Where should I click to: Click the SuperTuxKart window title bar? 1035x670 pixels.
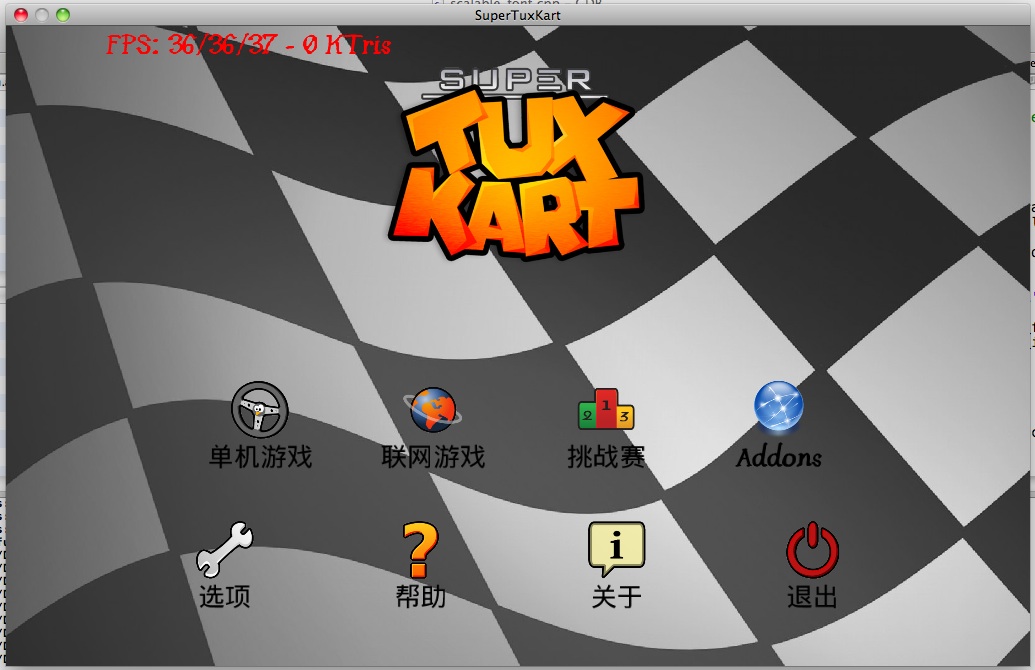point(517,14)
